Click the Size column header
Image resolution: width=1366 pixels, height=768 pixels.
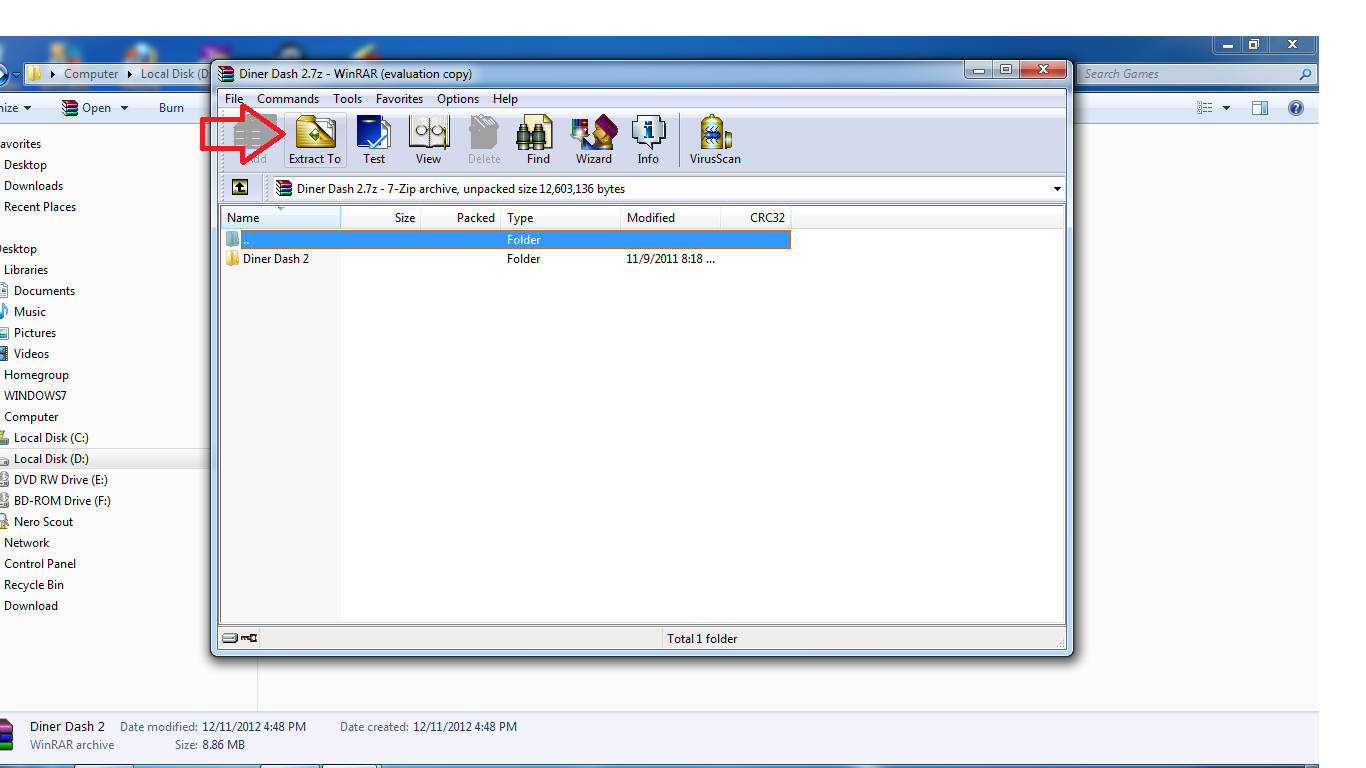click(404, 217)
